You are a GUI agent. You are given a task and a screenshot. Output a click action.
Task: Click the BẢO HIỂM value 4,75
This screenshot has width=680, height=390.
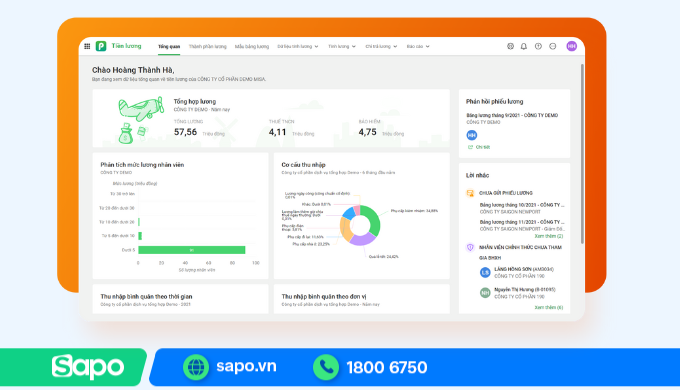367,132
